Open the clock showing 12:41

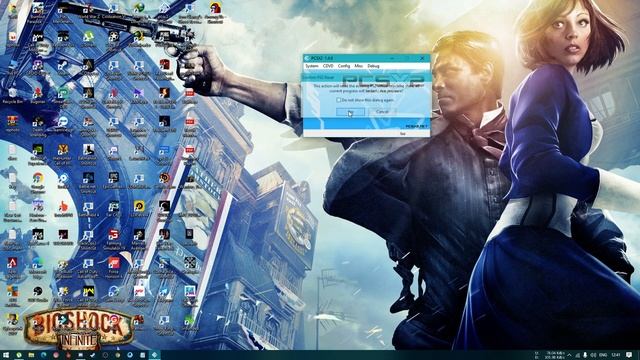[x=616, y=355]
